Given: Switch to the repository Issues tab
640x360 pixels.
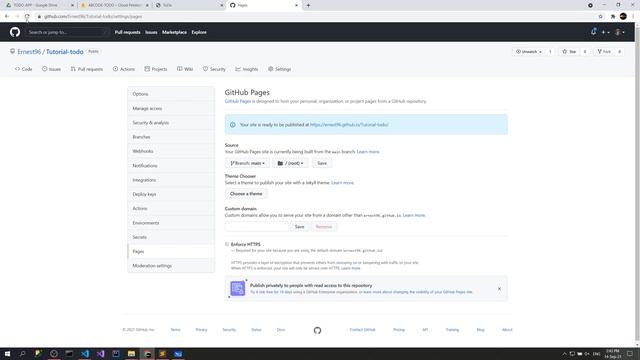Looking at the screenshot, I should [51, 69].
